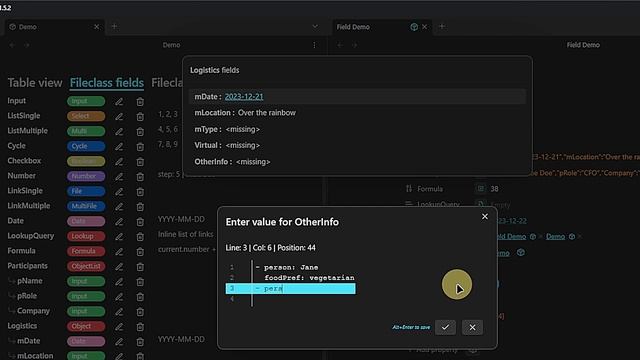Delete the ListSingle field trash icon

pyautogui.click(x=140, y=117)
